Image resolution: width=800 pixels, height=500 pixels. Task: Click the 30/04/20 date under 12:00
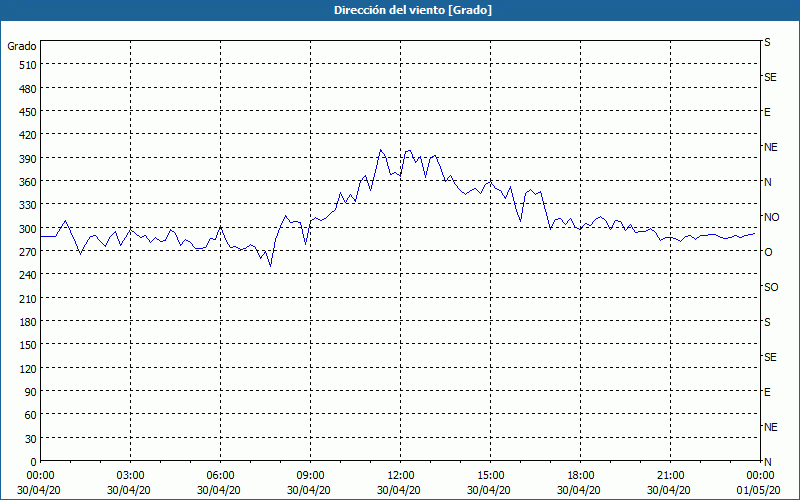click(398, 490)
